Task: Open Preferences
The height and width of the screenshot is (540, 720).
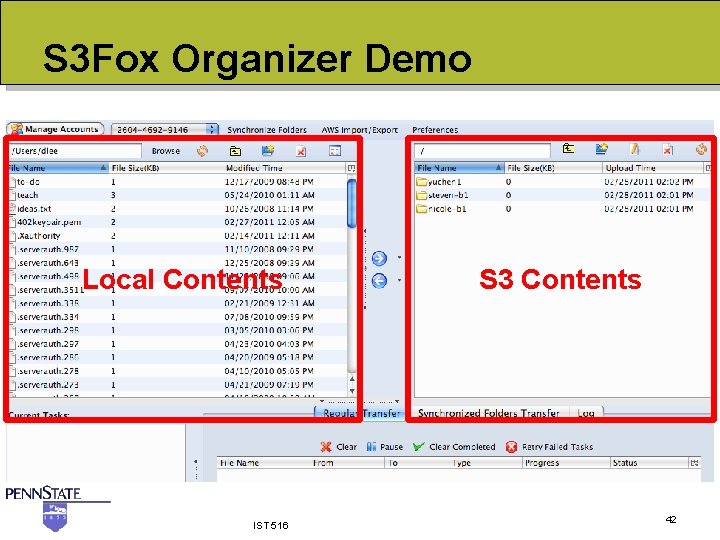Action: tap(435, 130)
